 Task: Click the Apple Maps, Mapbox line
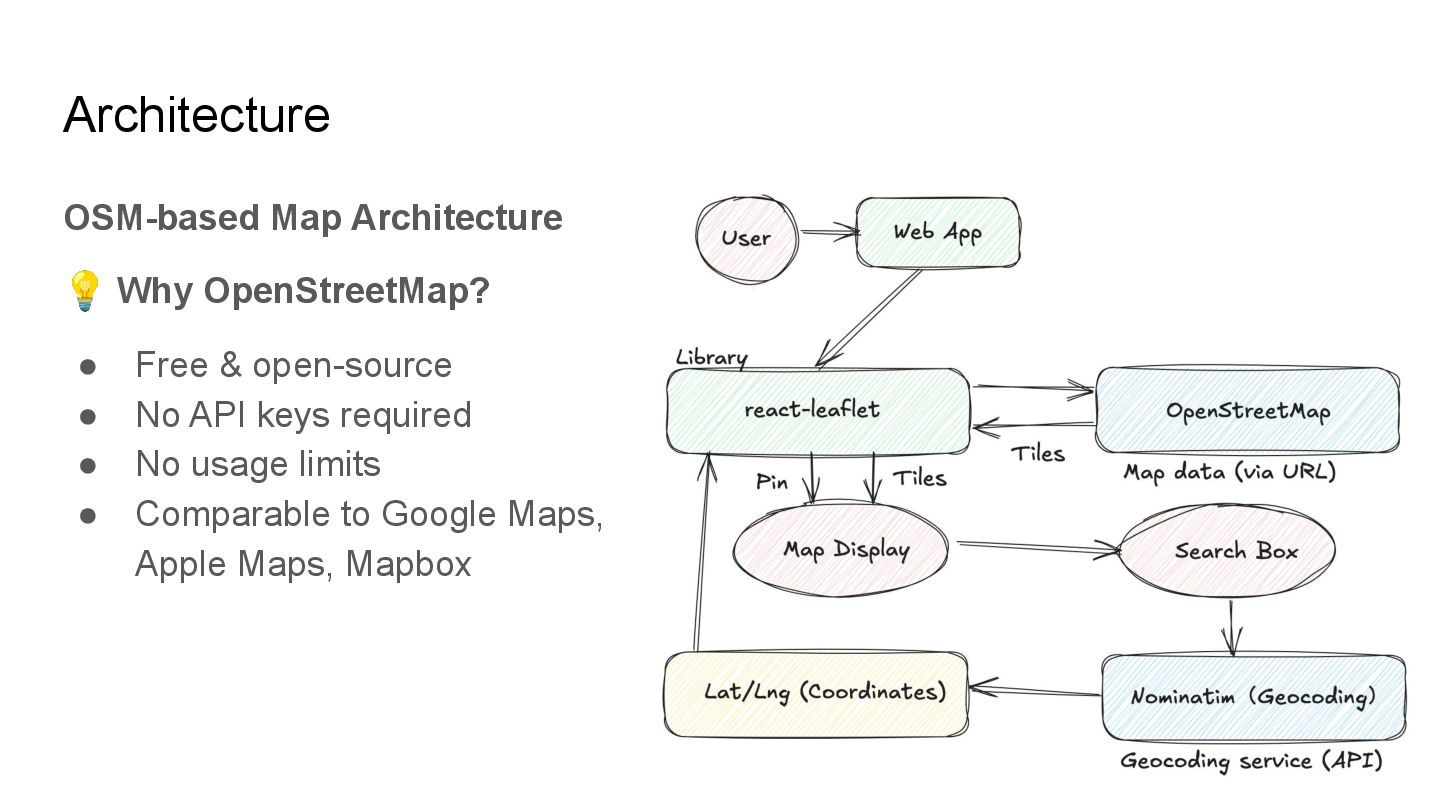coord(303,564)
